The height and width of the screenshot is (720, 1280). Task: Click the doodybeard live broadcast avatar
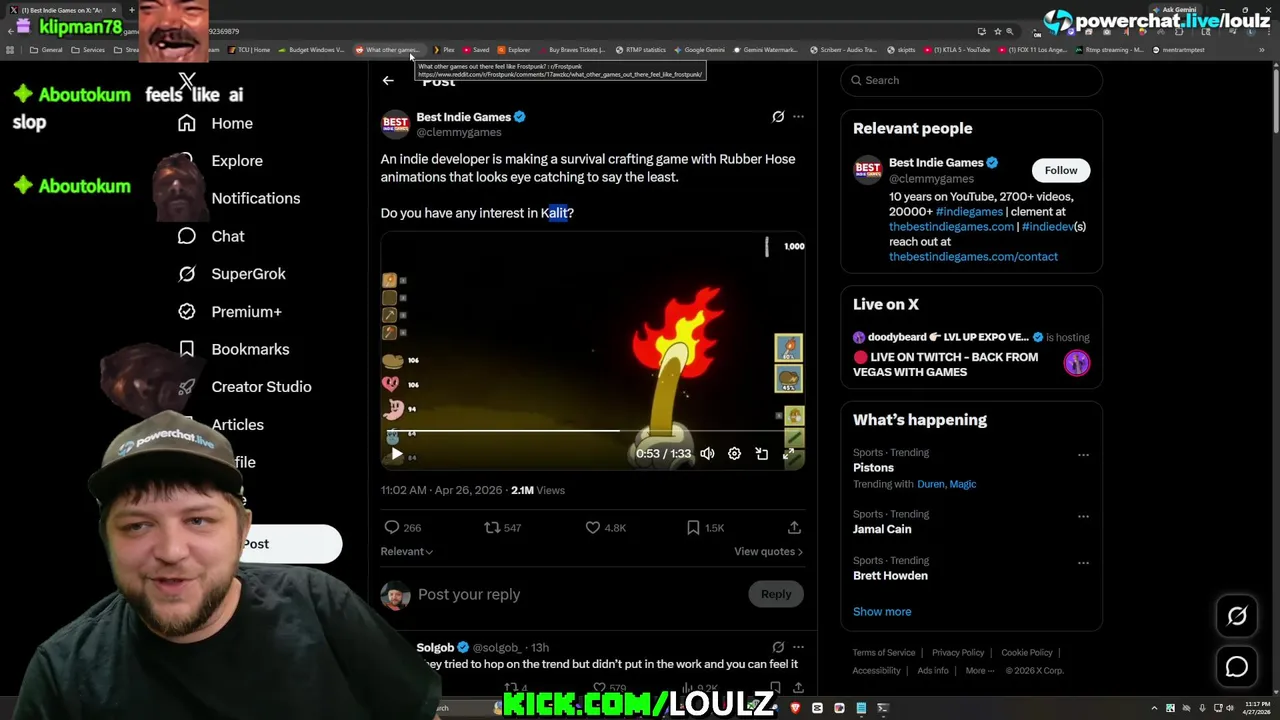click(1077, 363)
